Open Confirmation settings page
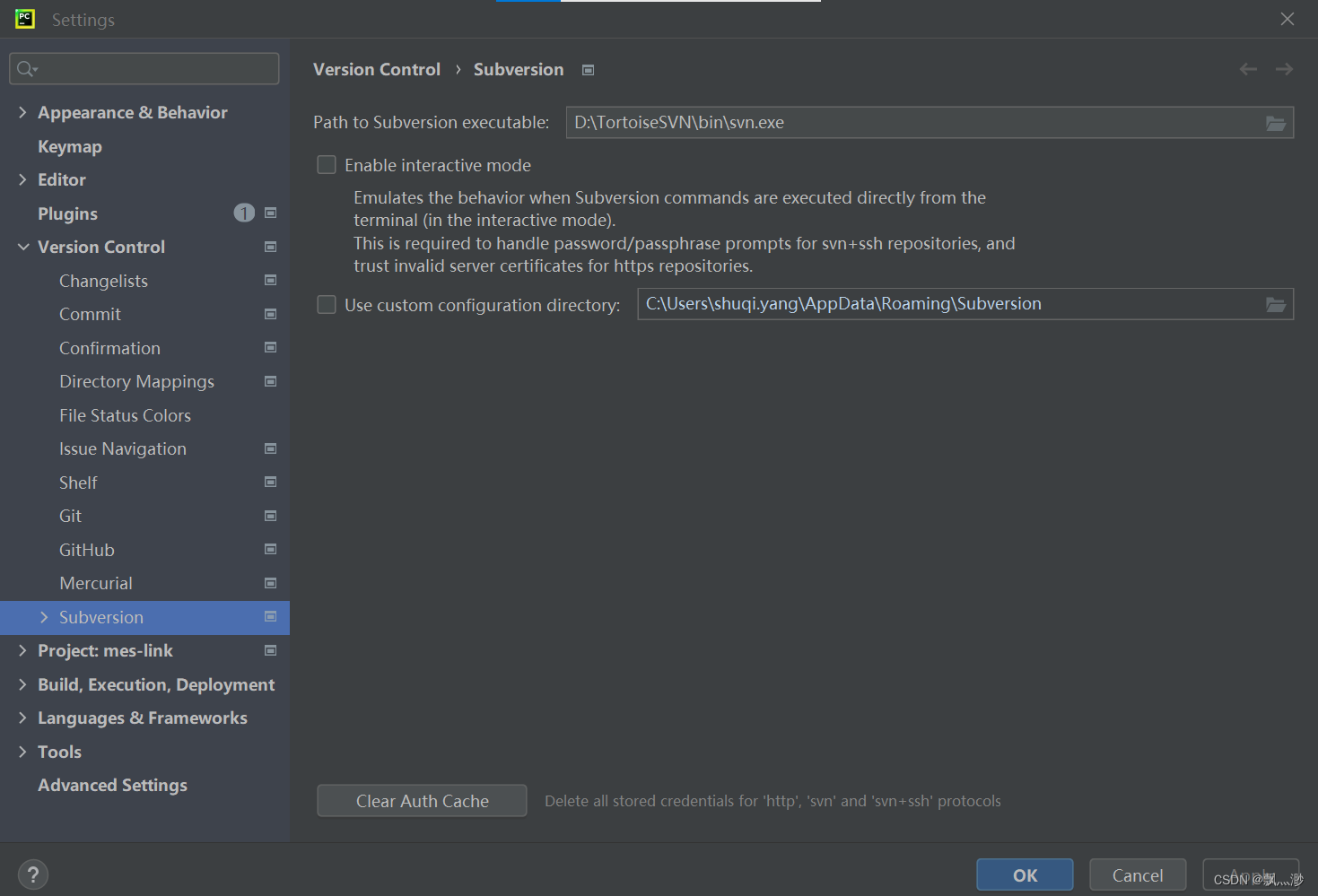 [109, 348]
